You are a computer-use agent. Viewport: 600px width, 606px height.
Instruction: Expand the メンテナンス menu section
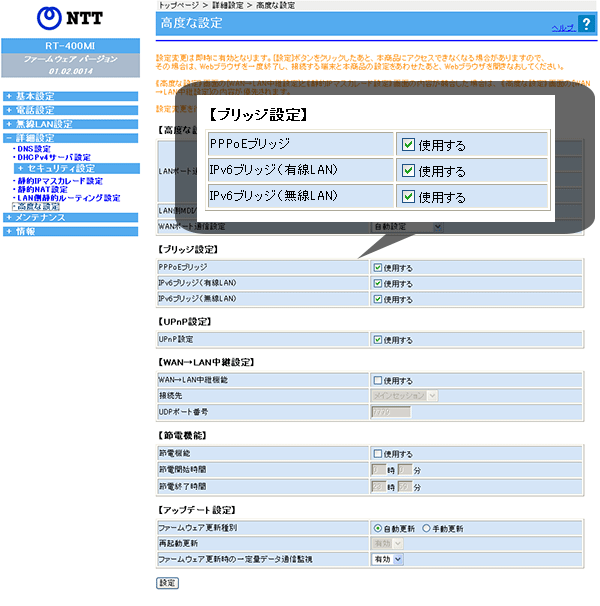click(x=70, y=218)
